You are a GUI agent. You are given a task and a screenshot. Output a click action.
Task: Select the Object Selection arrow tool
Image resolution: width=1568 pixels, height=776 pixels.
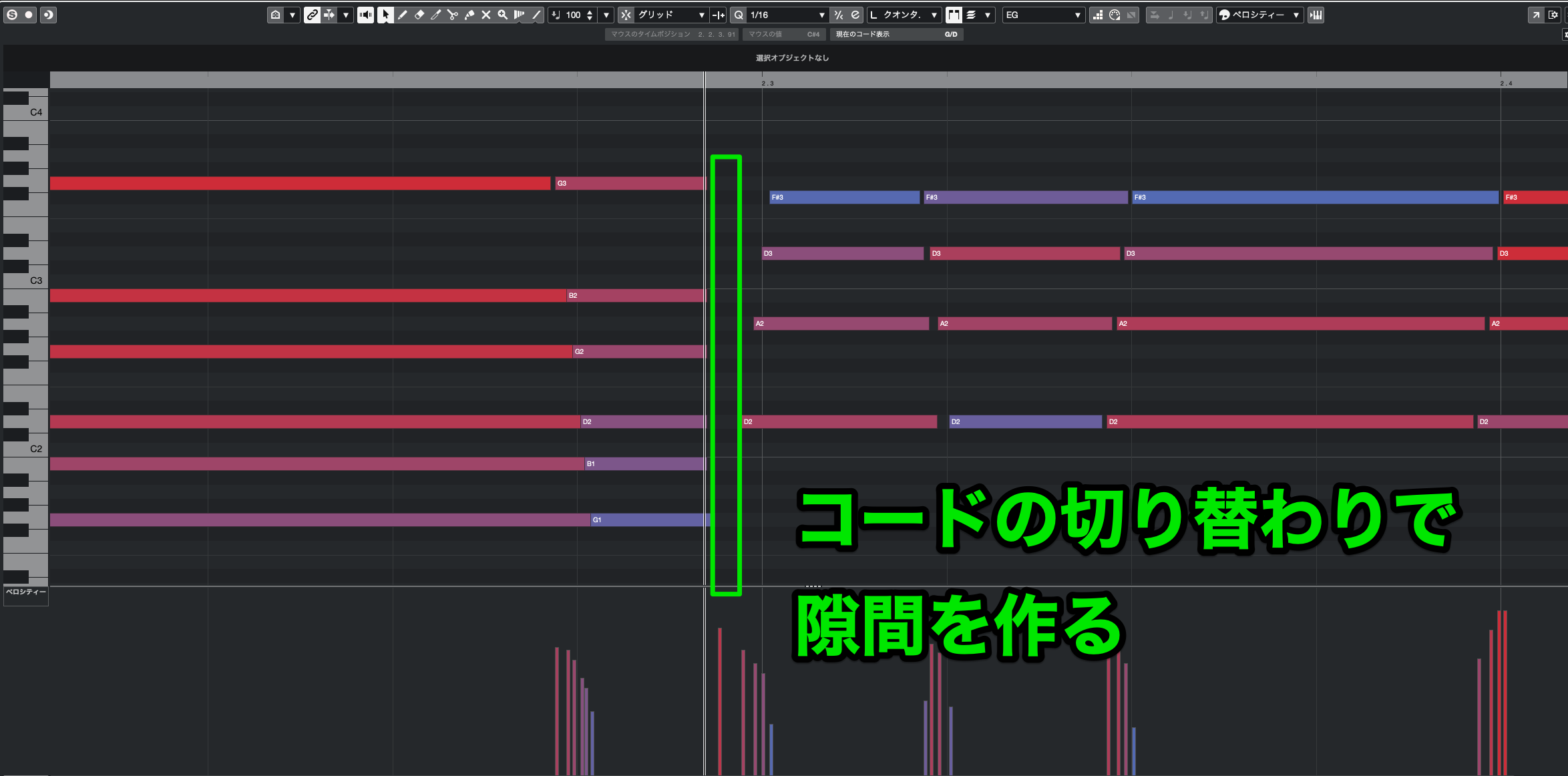(x=385, y=15)
